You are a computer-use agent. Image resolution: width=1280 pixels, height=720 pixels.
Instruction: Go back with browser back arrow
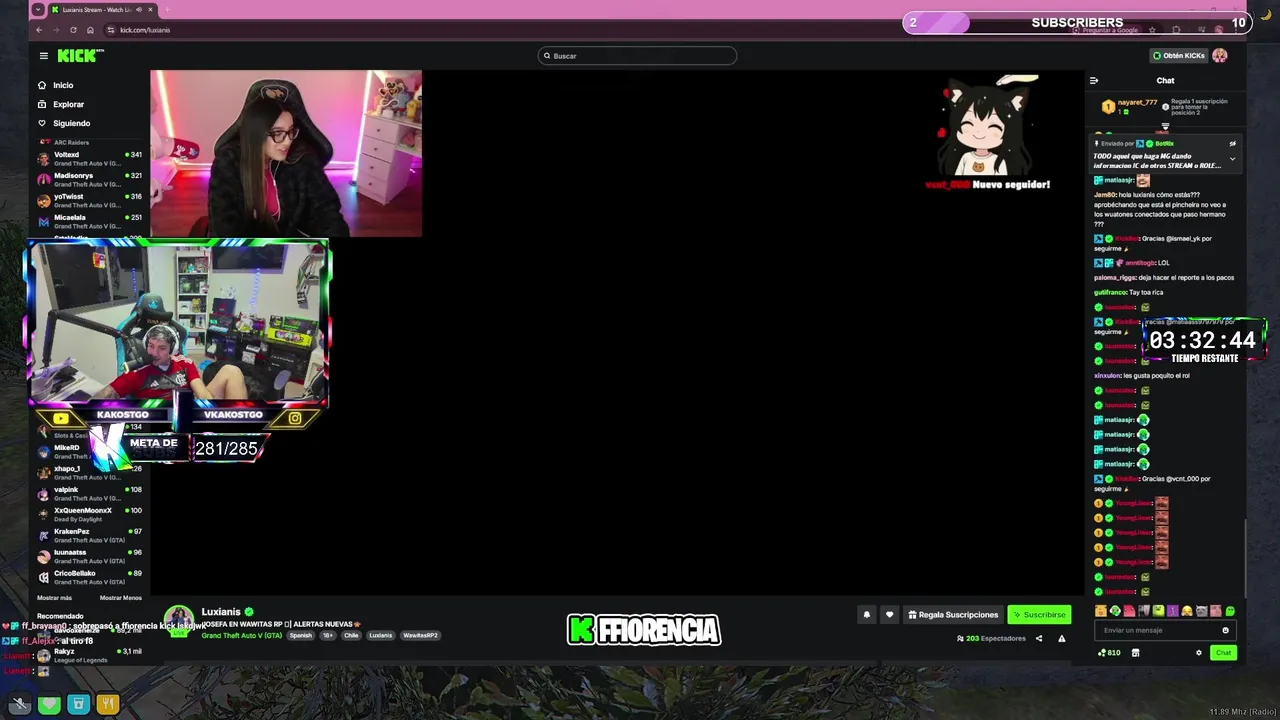(39, 30)
